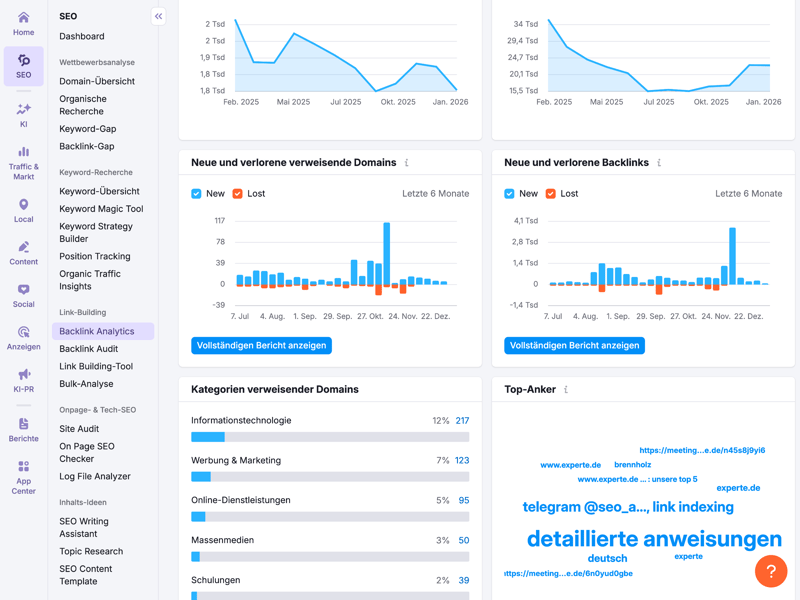Viewport: 800px width, 600px height.
Task: Toggle New checkbox in Backlinks chart
Action: pyautogui.click(x=510, y=193)
